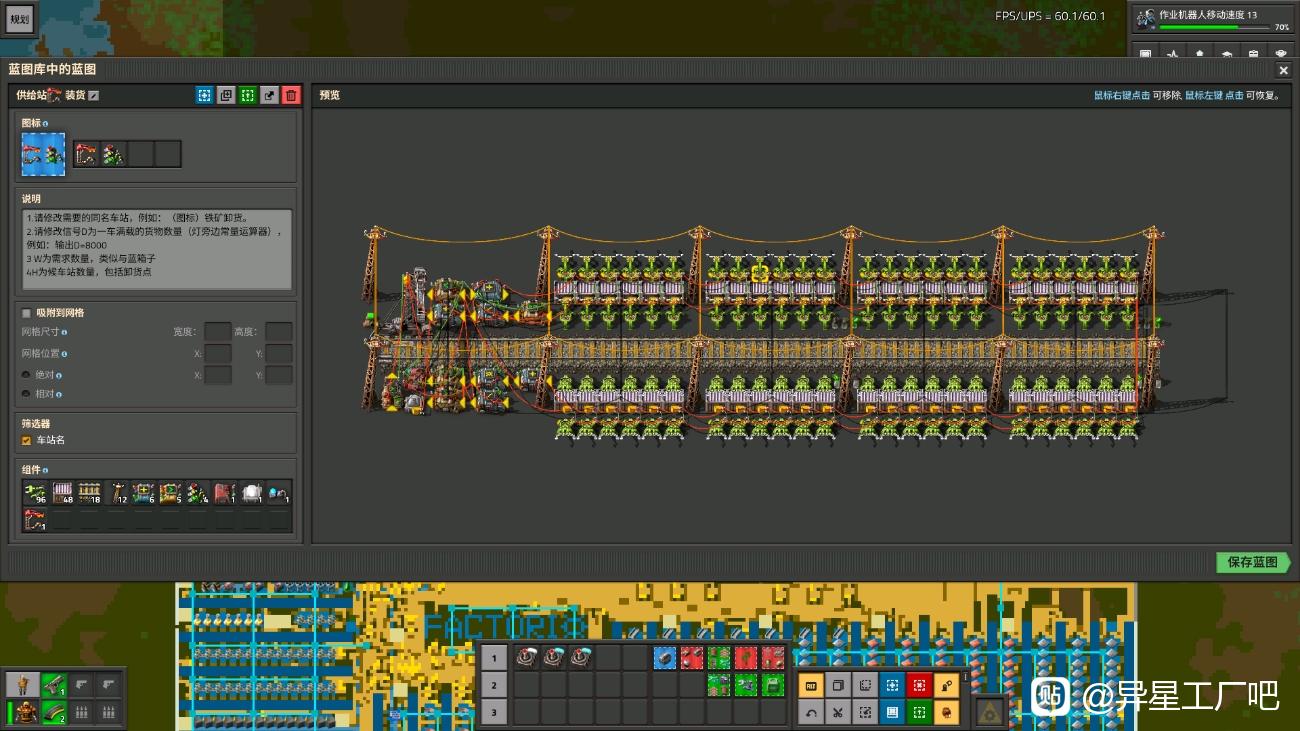
Task: Click the green blueprint book in quickbar row 2
Action: 773,685
